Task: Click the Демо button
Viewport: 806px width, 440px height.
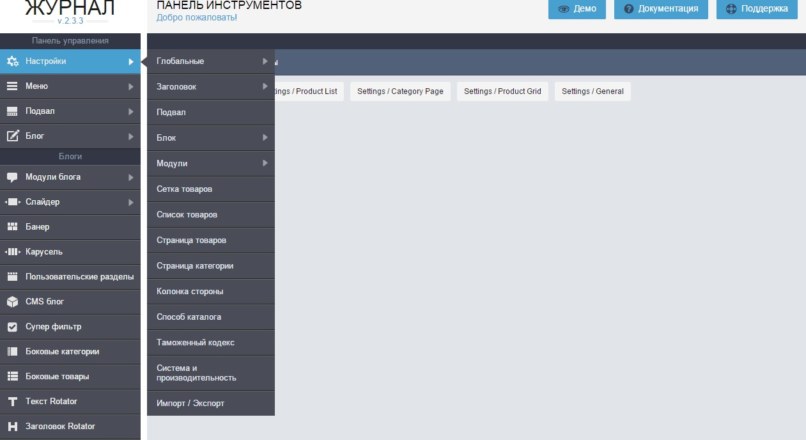Action: click(x=577, y=9)
